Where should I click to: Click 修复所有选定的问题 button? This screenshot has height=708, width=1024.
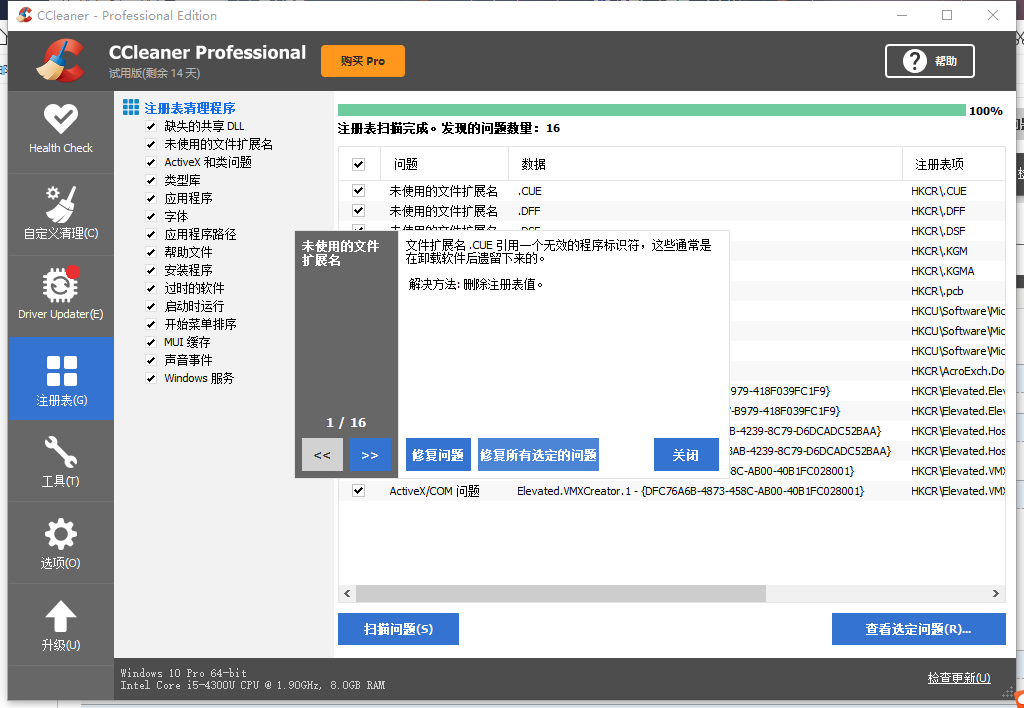(538, 455)
